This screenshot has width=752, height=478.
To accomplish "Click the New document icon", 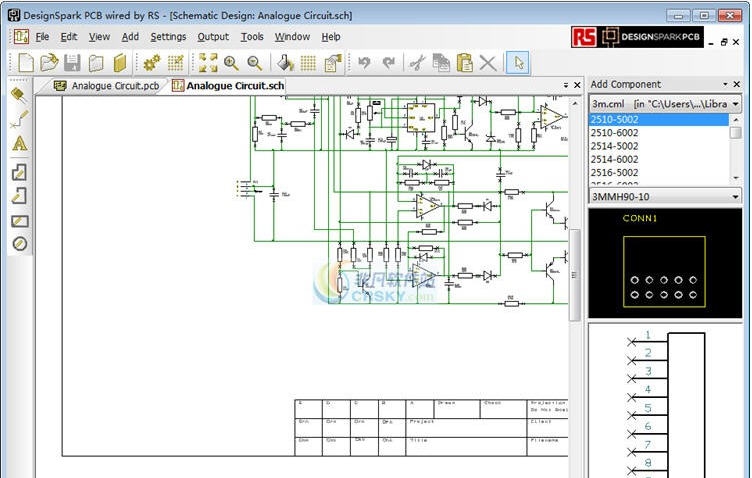I will pyautogui.click(x=25, y=63).
